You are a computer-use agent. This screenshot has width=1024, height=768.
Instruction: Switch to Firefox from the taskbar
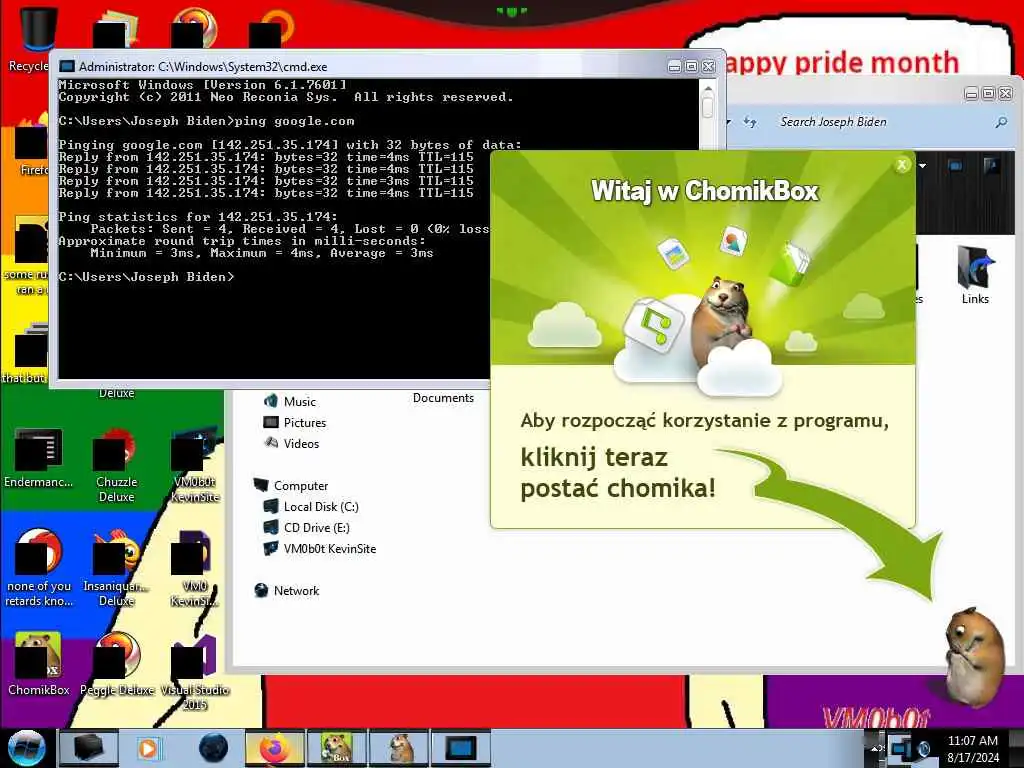(x=275, y=748)
